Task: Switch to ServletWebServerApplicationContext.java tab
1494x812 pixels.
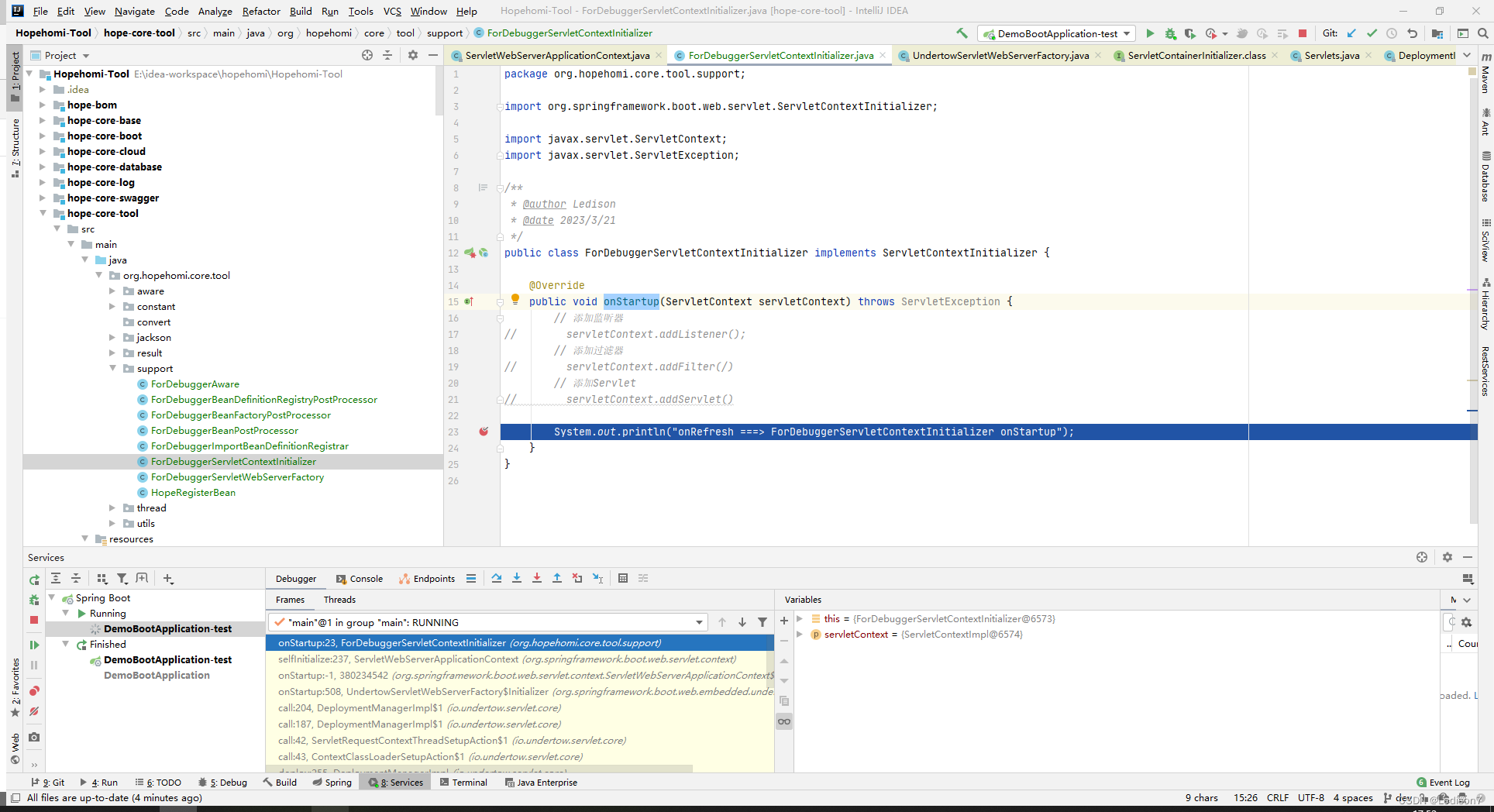Action: pyautogui.click(x=556, y=55)
